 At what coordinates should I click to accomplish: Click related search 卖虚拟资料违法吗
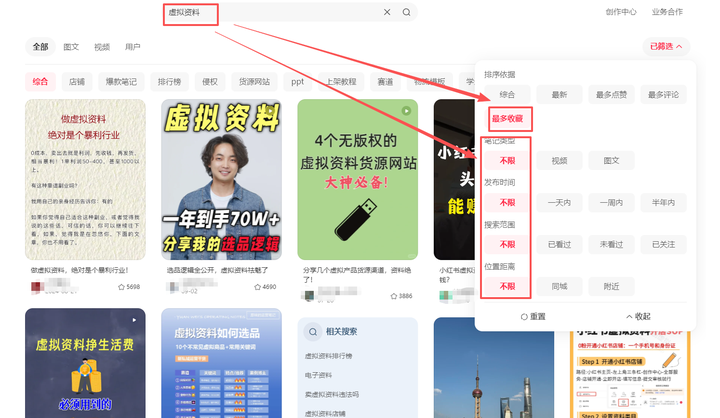pyautogui.click(x=332, y=395)
